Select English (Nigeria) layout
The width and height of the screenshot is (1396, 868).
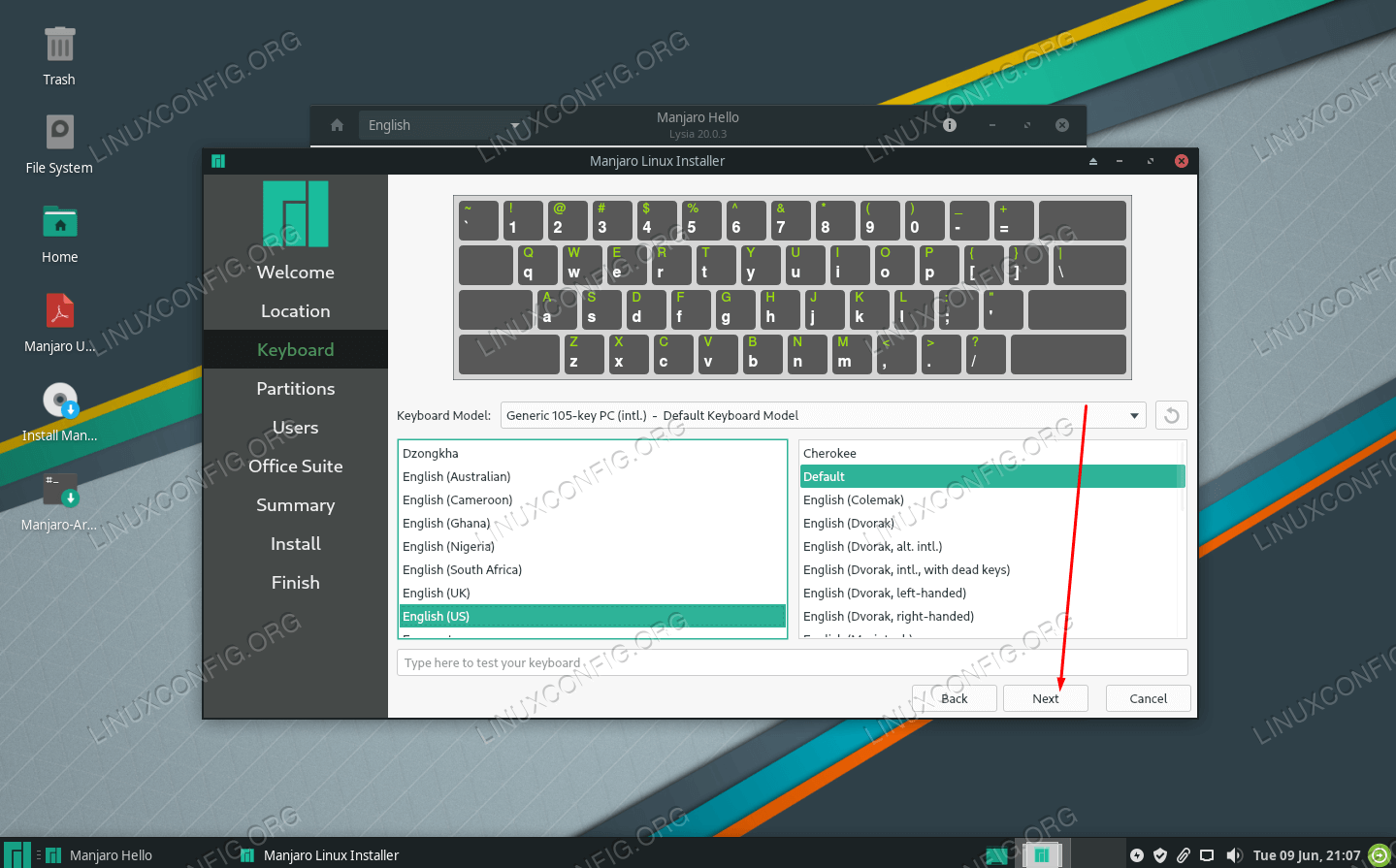(x=593, y=546)
